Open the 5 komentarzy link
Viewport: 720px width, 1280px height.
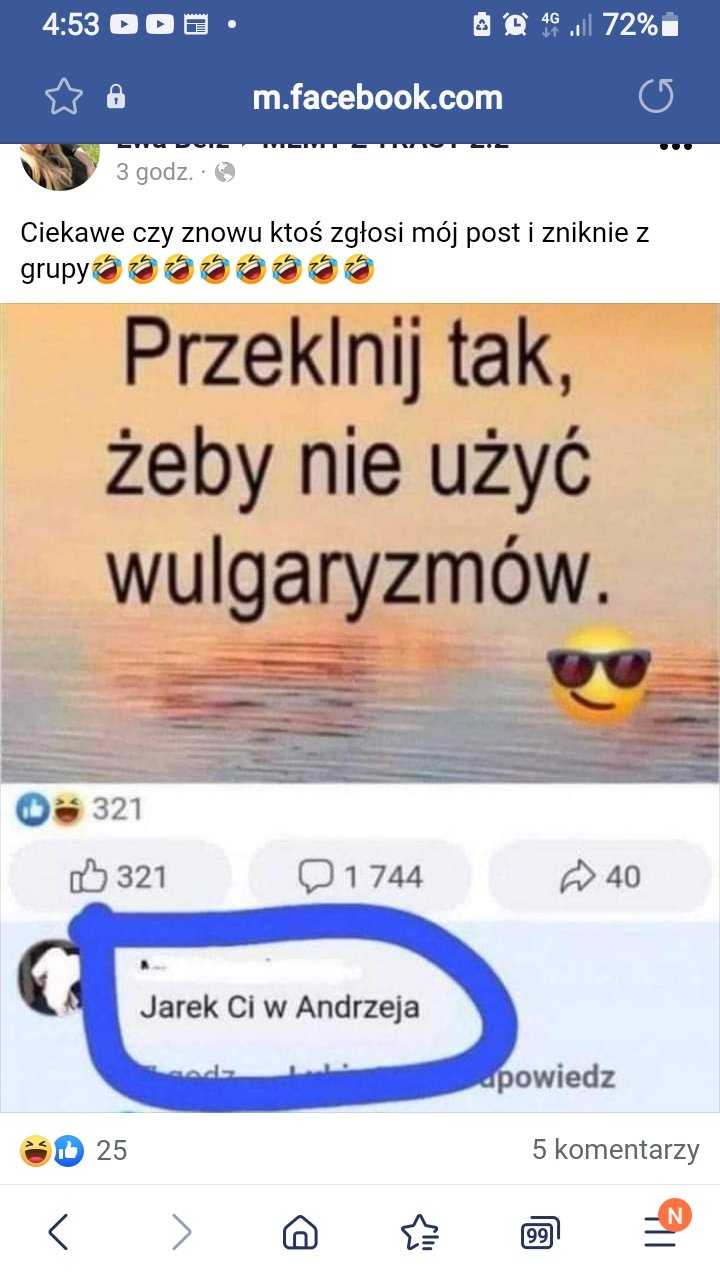[x=615, y=1150]
